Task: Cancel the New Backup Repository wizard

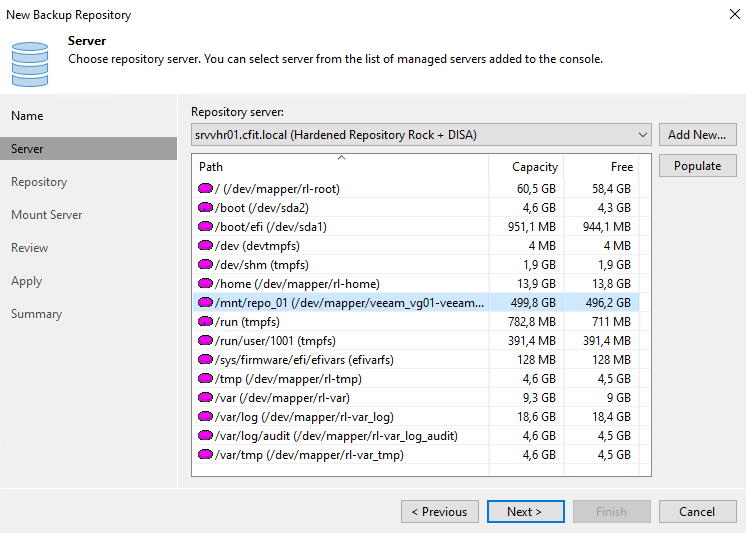Action: (x=697, y=512)
